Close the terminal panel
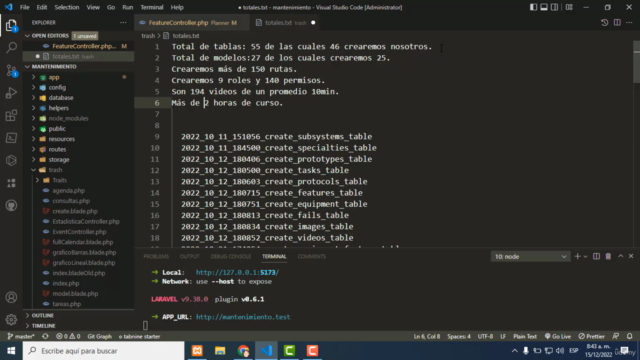This screenshot has height=360, width=640. [631, 256]
